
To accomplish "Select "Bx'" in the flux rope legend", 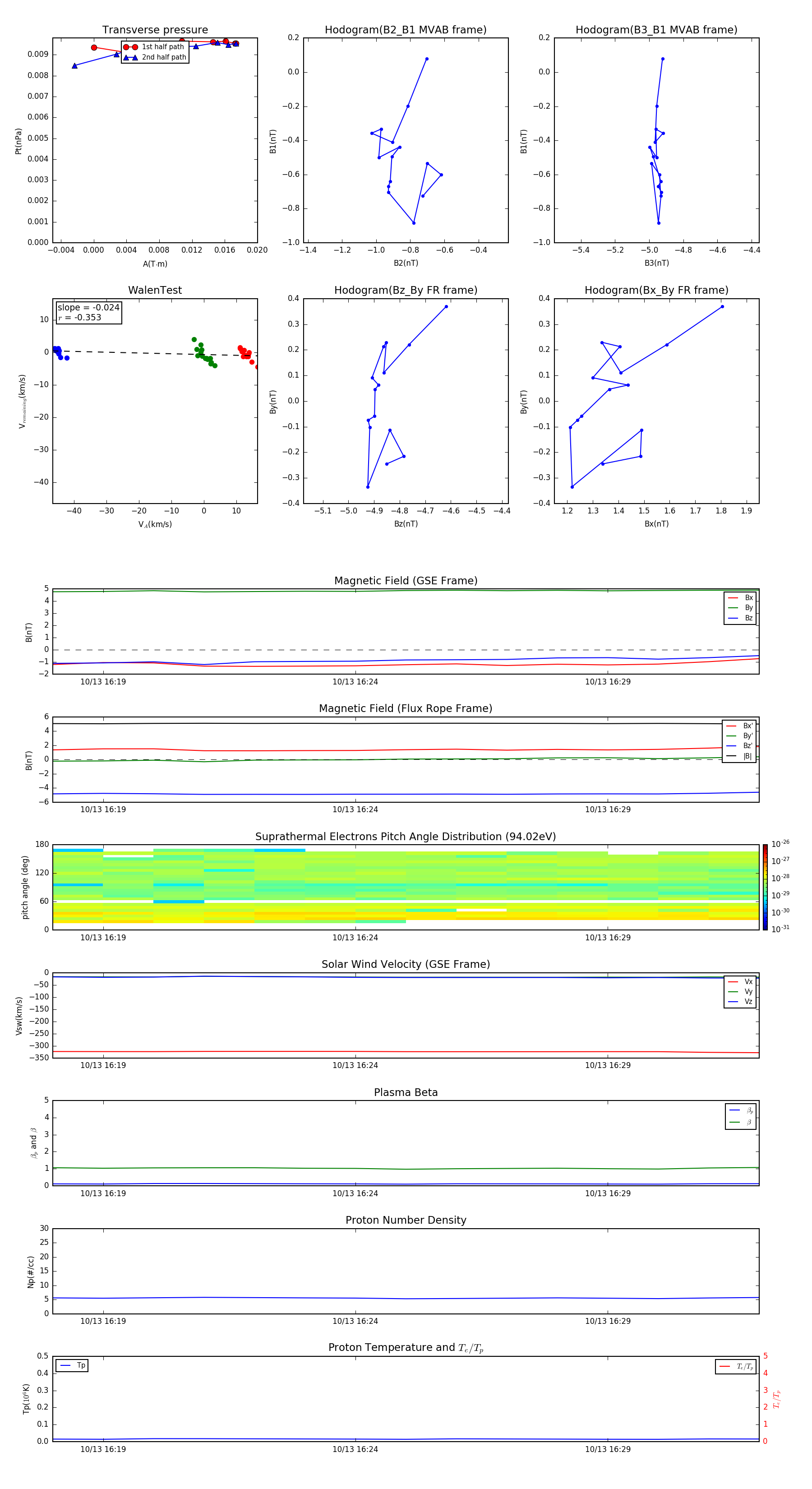I will click(740, 726).
